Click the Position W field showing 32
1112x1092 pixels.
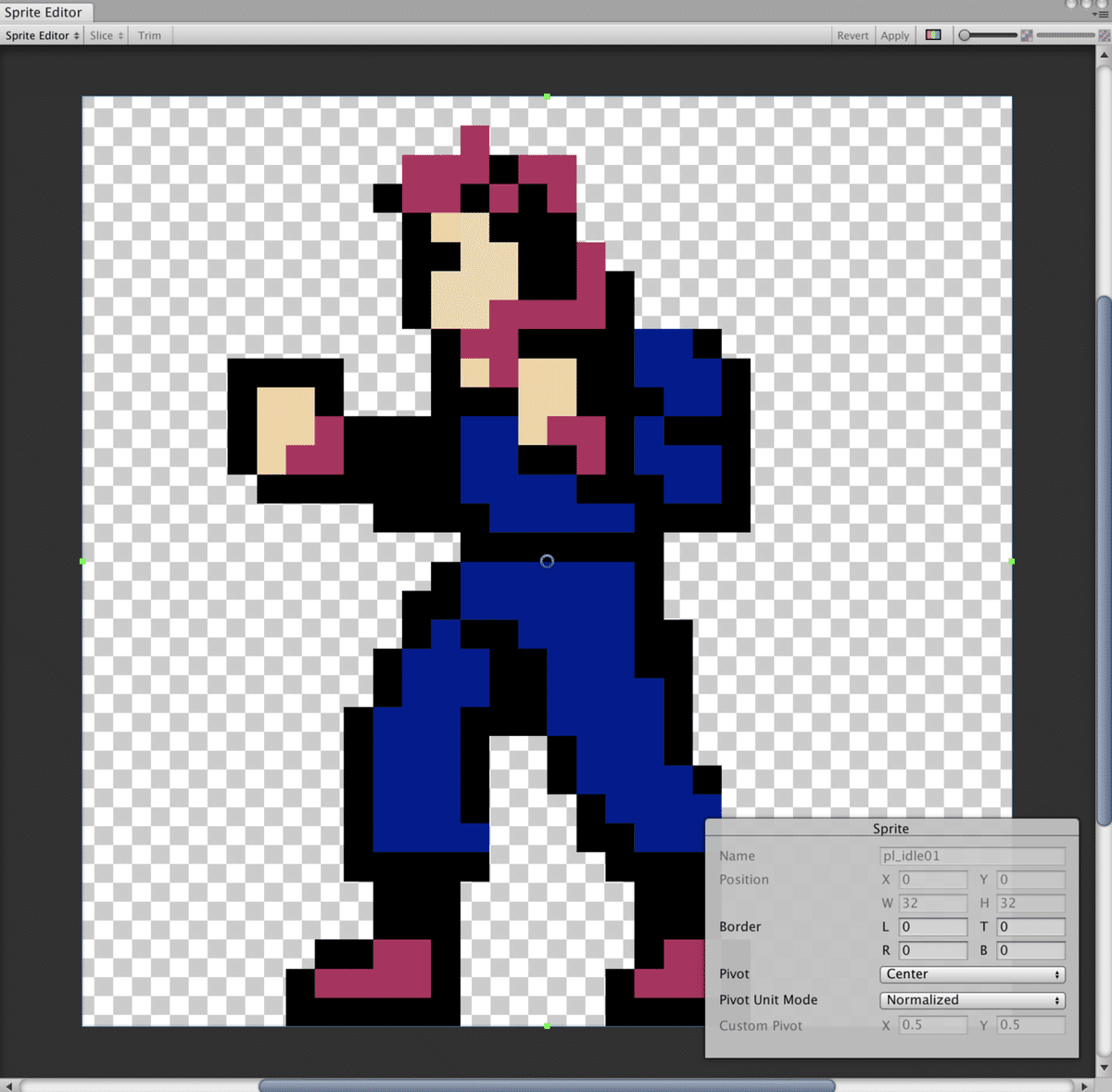tap(932, 903)
